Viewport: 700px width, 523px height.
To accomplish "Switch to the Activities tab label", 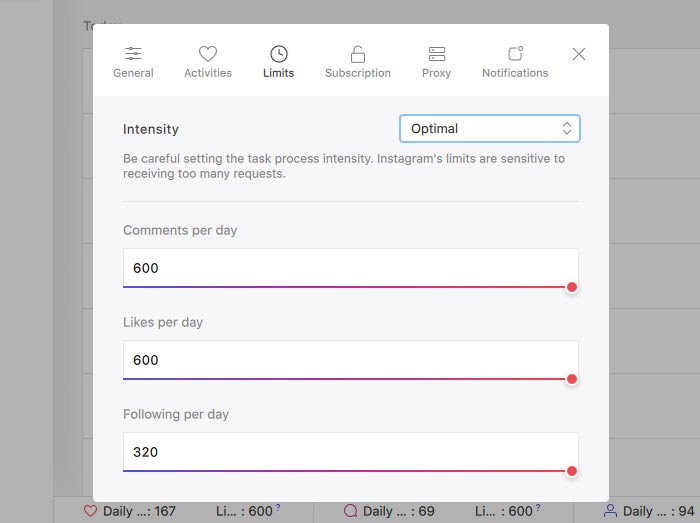I will [x=208, y=73].
